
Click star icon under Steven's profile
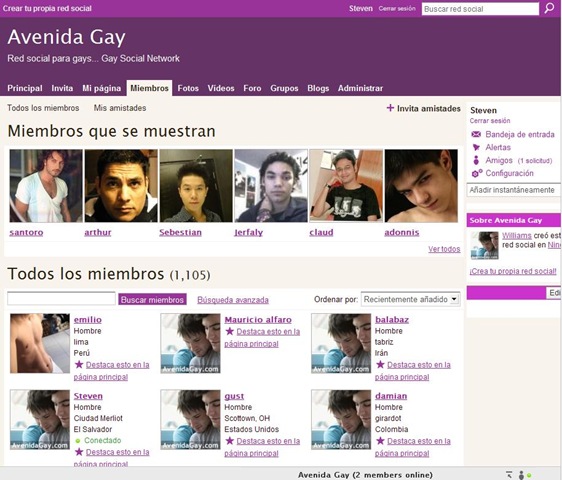[x=79, y=452]
